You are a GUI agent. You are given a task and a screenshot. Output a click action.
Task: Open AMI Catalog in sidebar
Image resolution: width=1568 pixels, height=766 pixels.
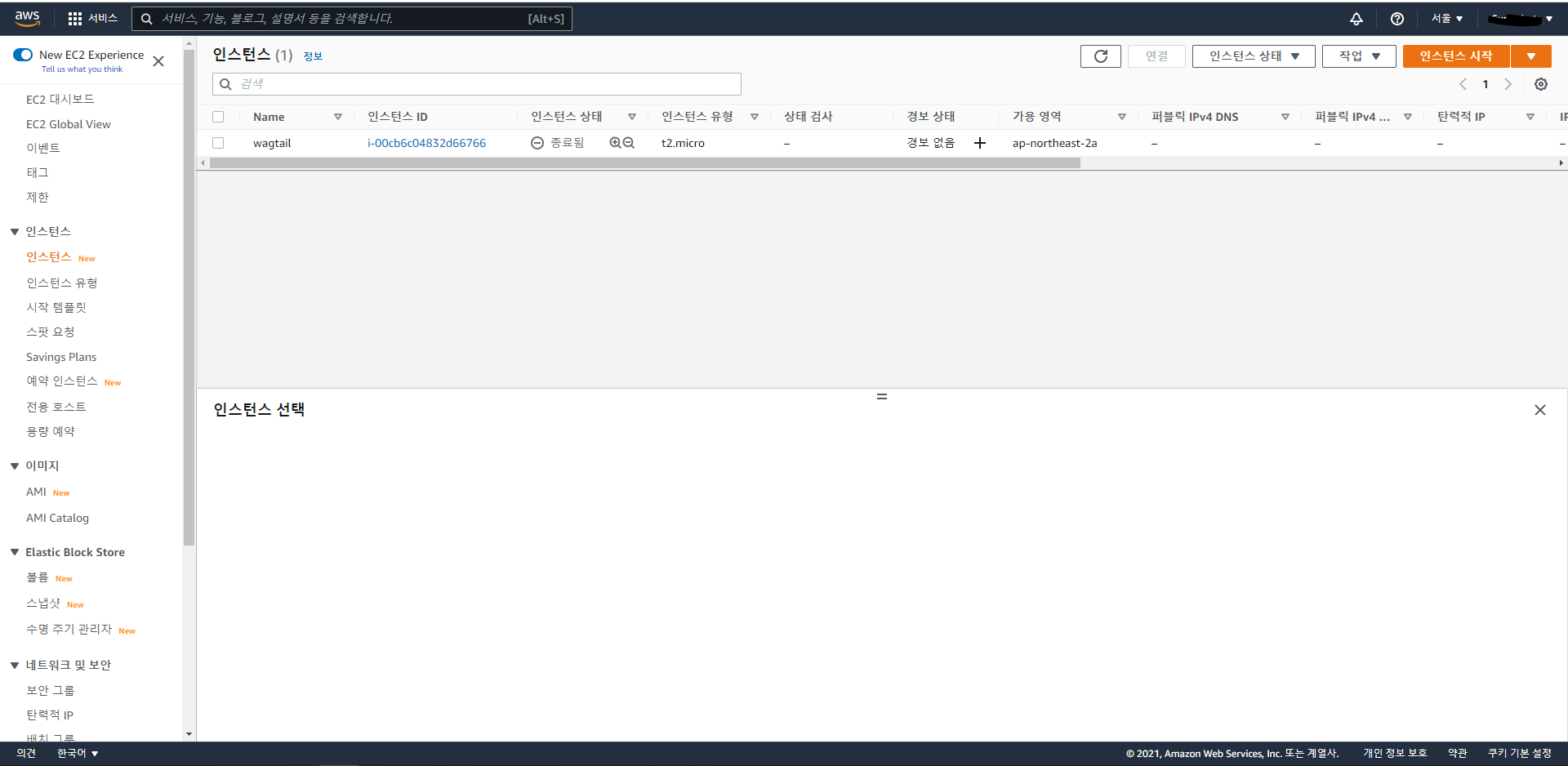(x=57, y=518)
